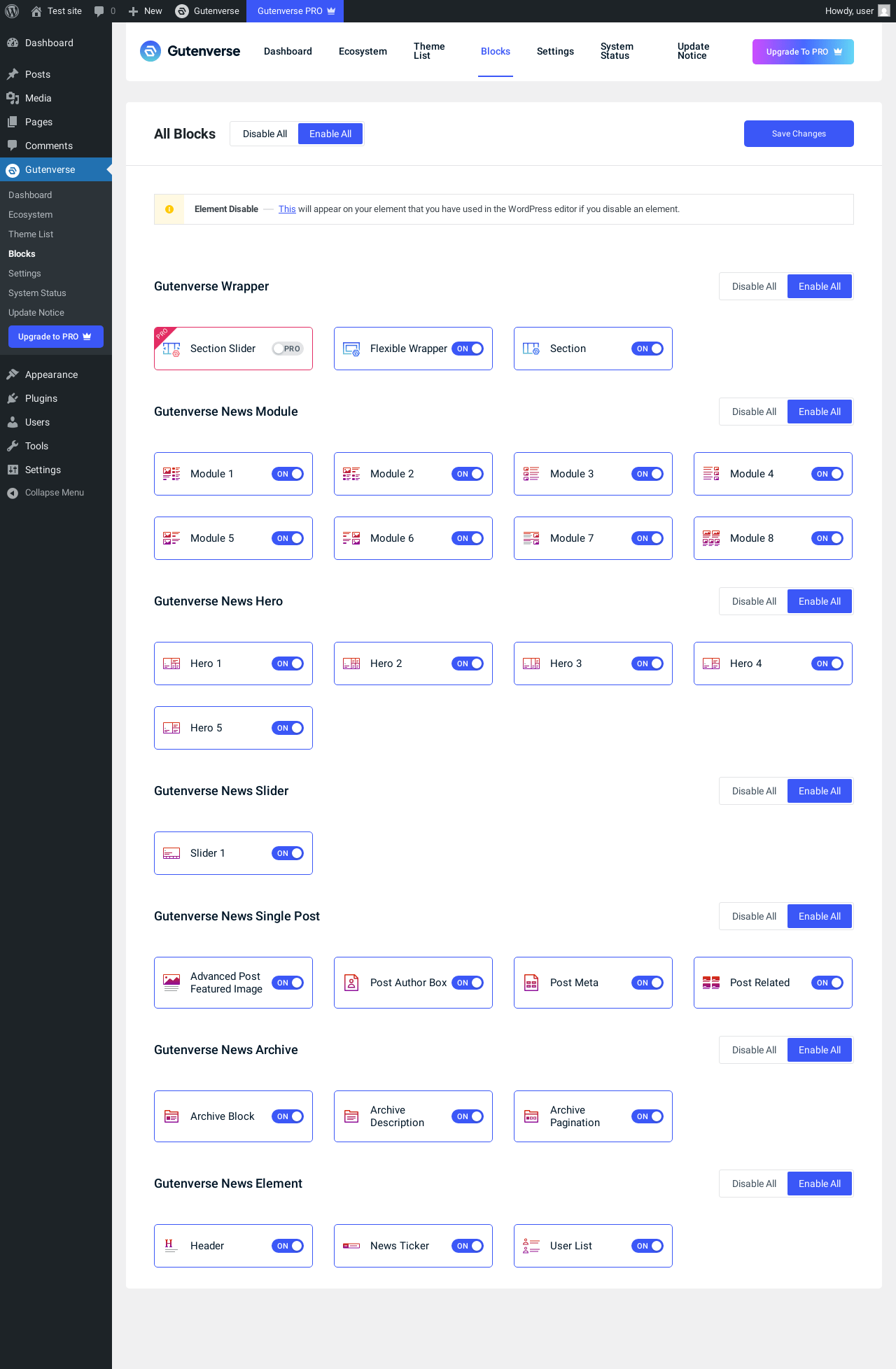The image size is (896, 1369).
Task: Click the Slider 1 block icon
Action: tap(171, 853)
